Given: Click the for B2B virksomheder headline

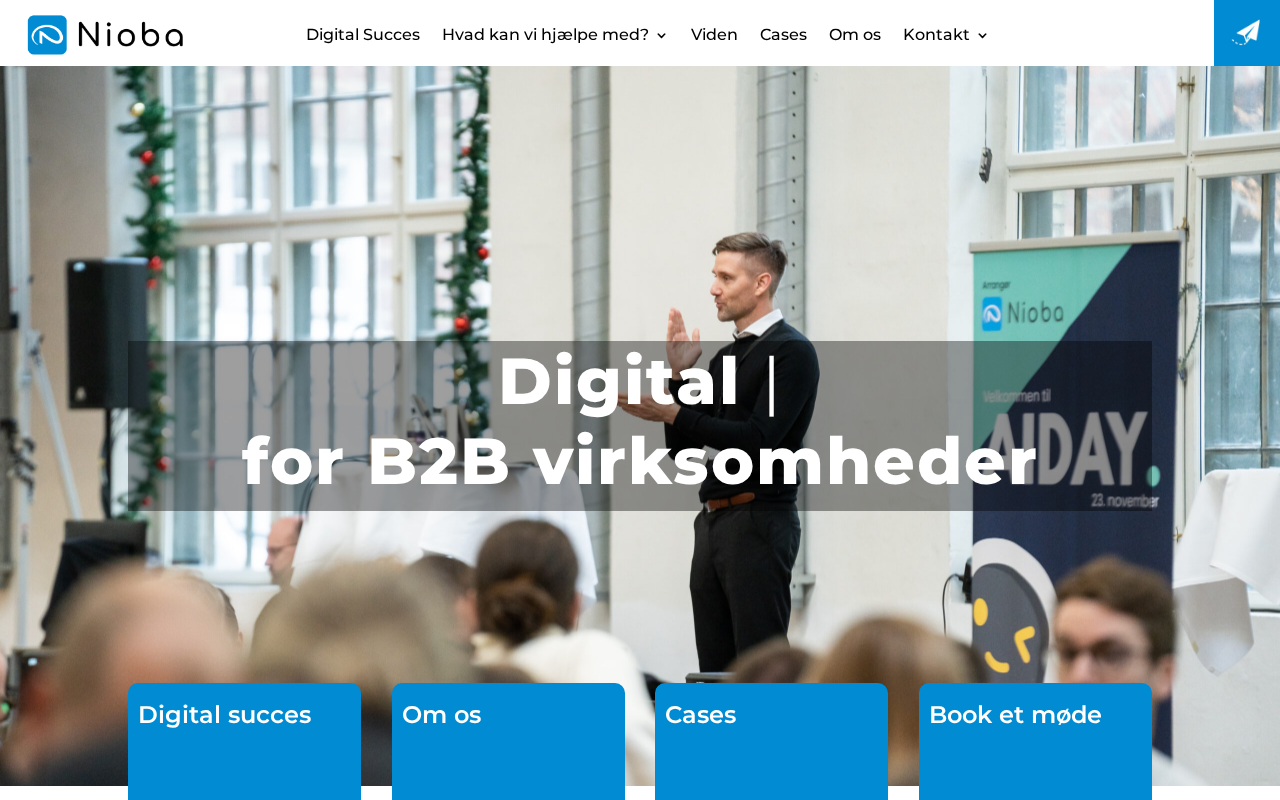Looking at the screenshot, I should 640,461.
